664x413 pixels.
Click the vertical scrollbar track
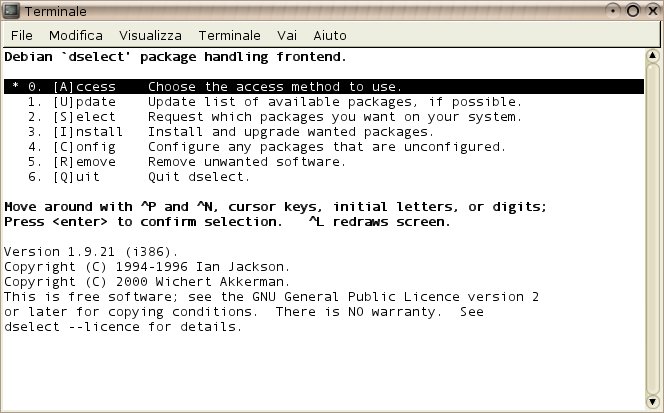(x=653, y=229)
